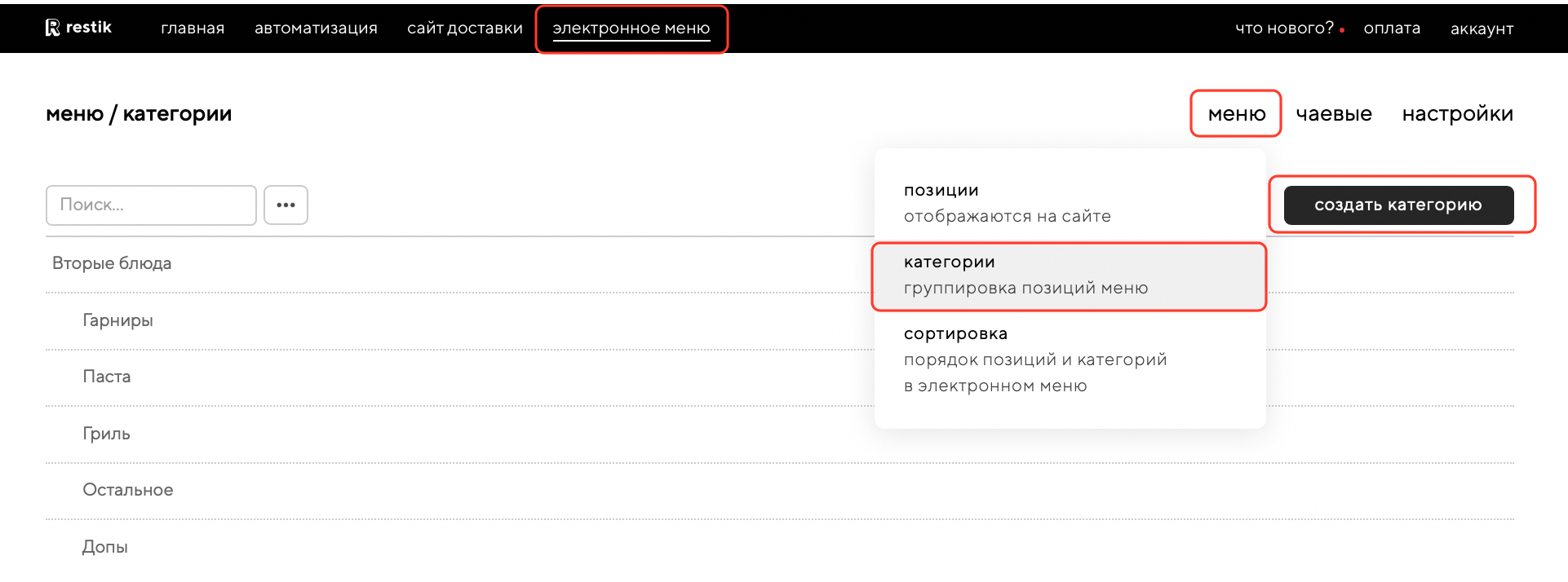Open the Вторые блюда category
Viewport: 1568px width, 582px height.
(x=112, y=263)
